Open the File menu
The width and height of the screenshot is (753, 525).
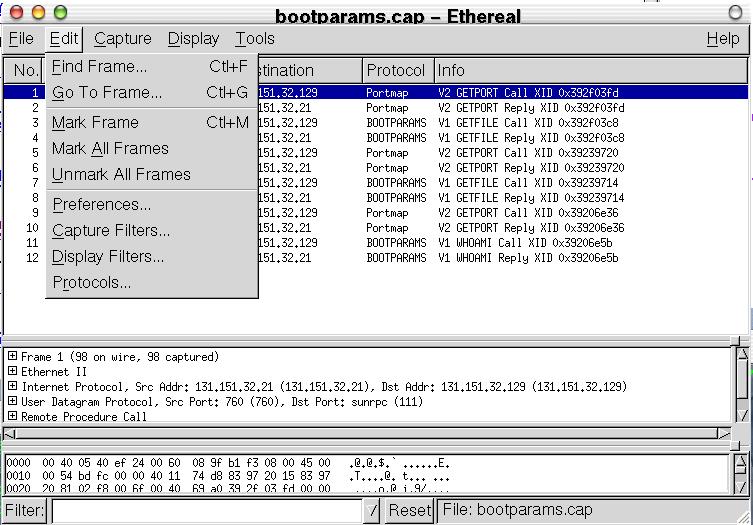[21, 39]
